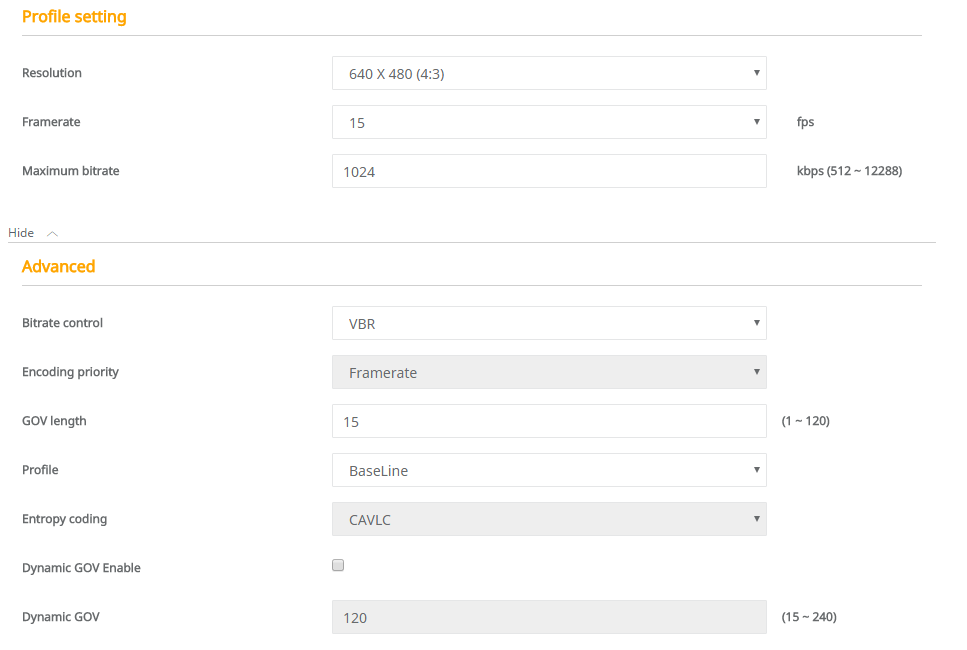Screen dimensions: 967x650
Task: Click the chevron icon next to Hide
Action: pos(52,233)
